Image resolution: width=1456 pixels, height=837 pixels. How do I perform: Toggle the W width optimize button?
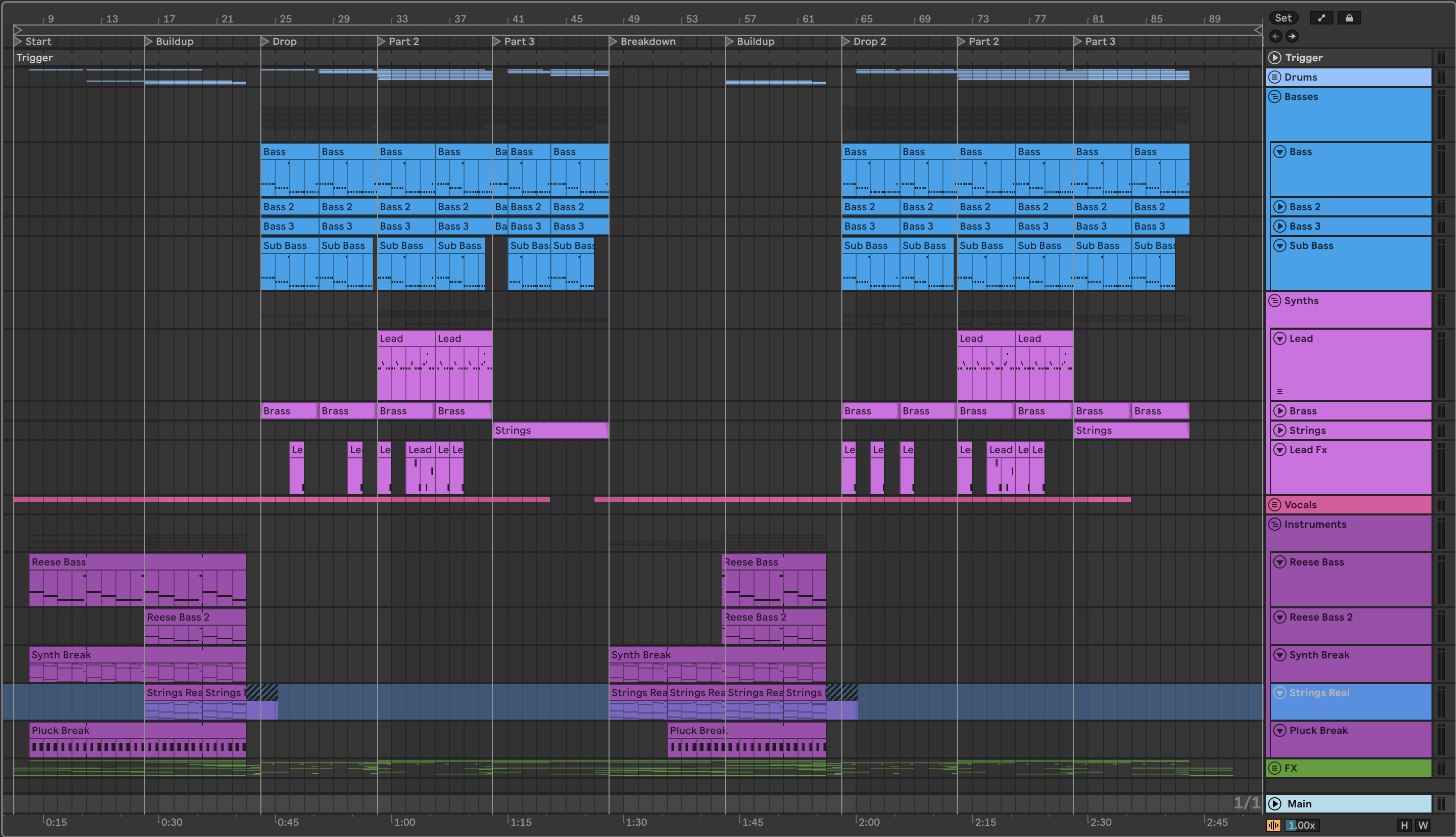(1423, 825)
